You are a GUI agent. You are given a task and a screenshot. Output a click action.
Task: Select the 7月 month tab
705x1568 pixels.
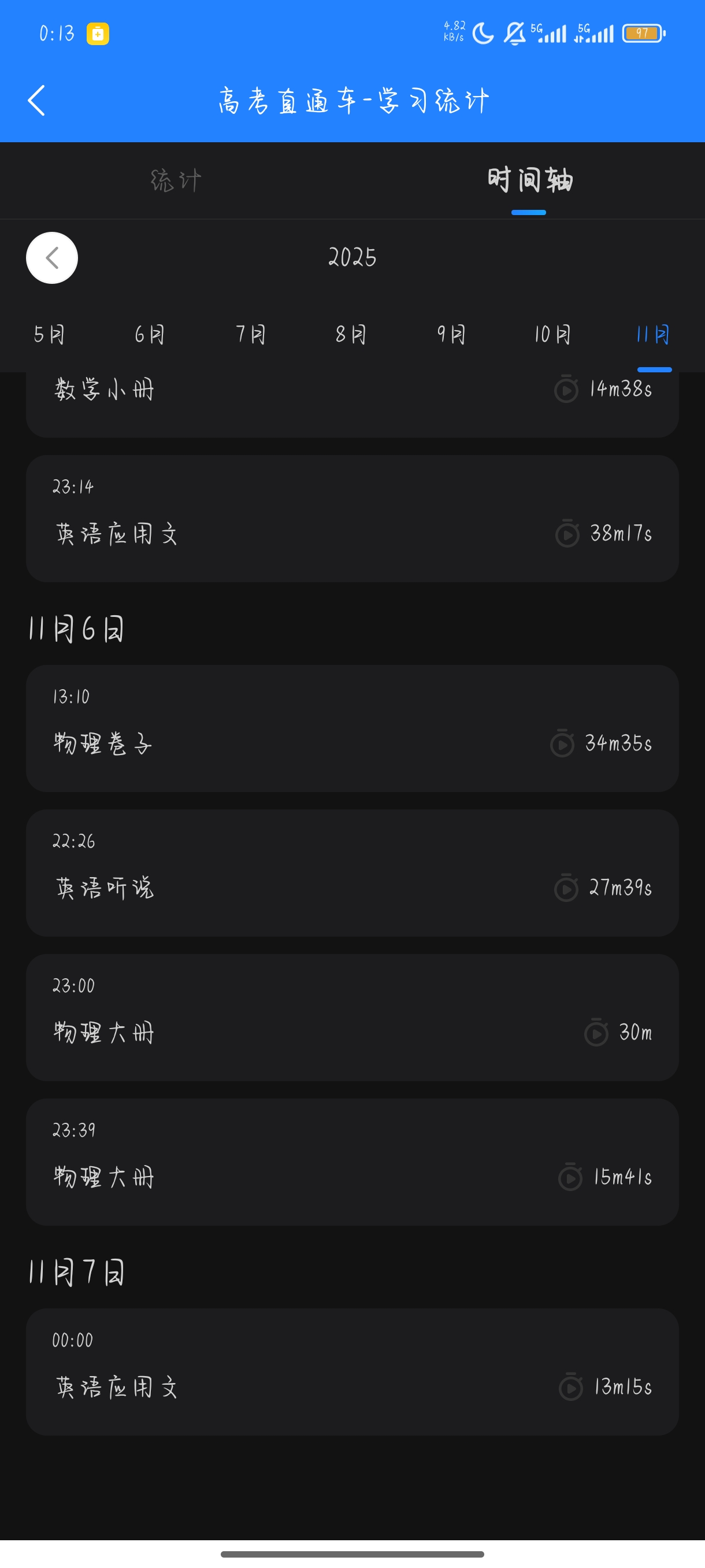tap(251, 334)
